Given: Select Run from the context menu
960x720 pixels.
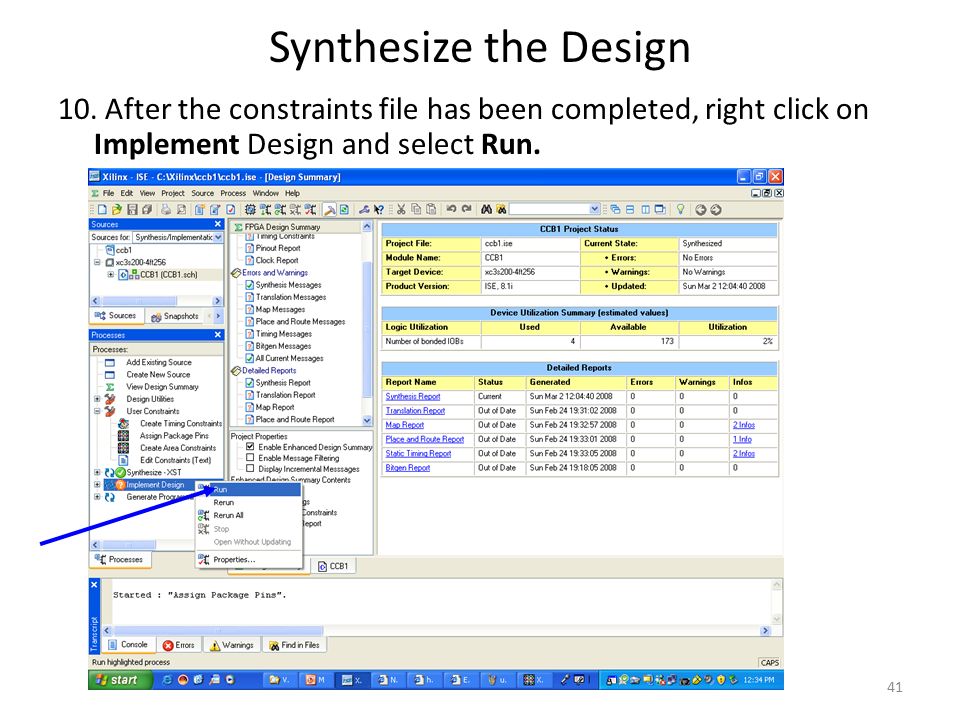Looking at the screenshot, I should coord(249,490).
